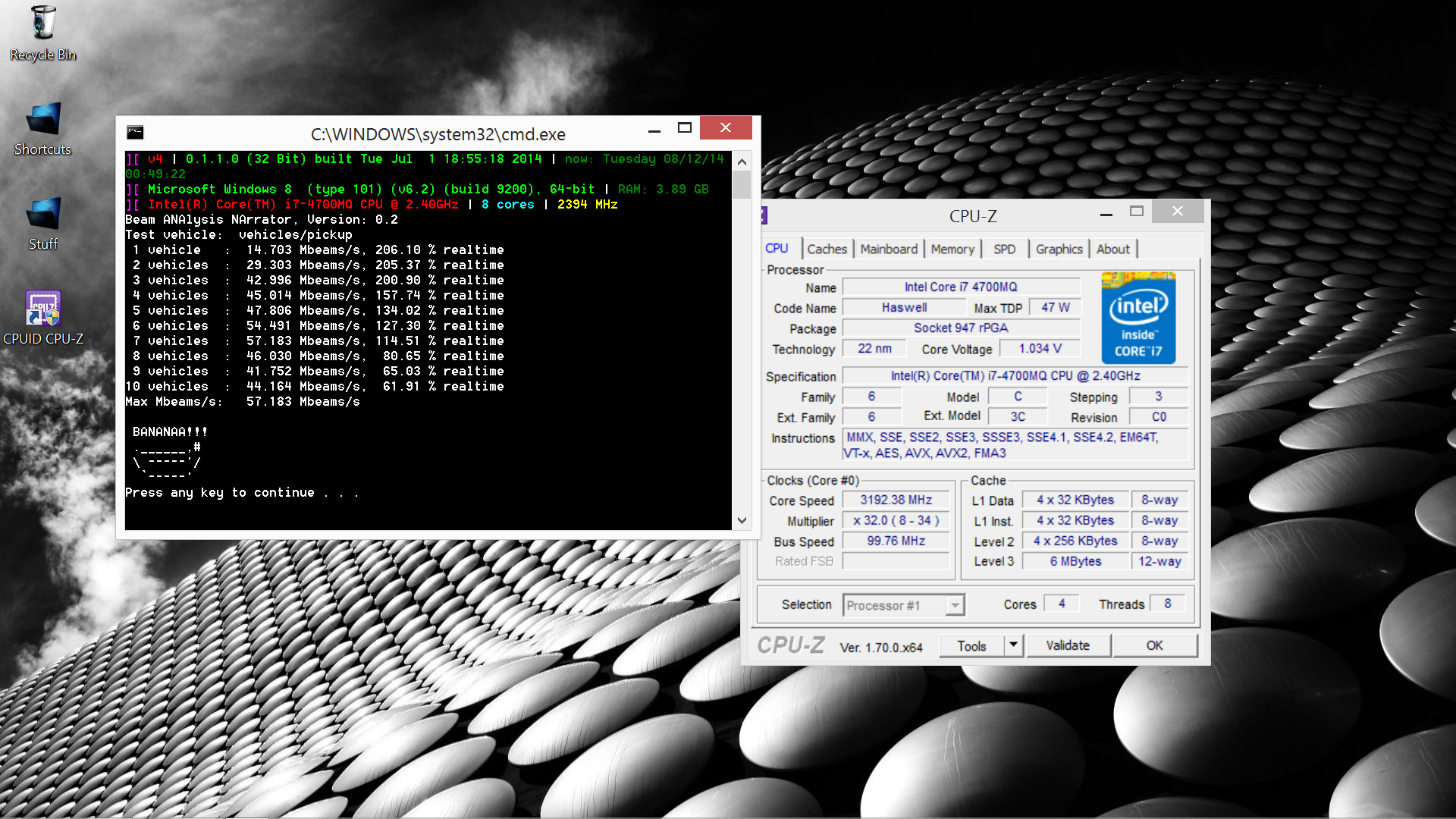The width and height of the screenshot is (1456, 819).
Task: Click the Tools button
Action: 971,645
